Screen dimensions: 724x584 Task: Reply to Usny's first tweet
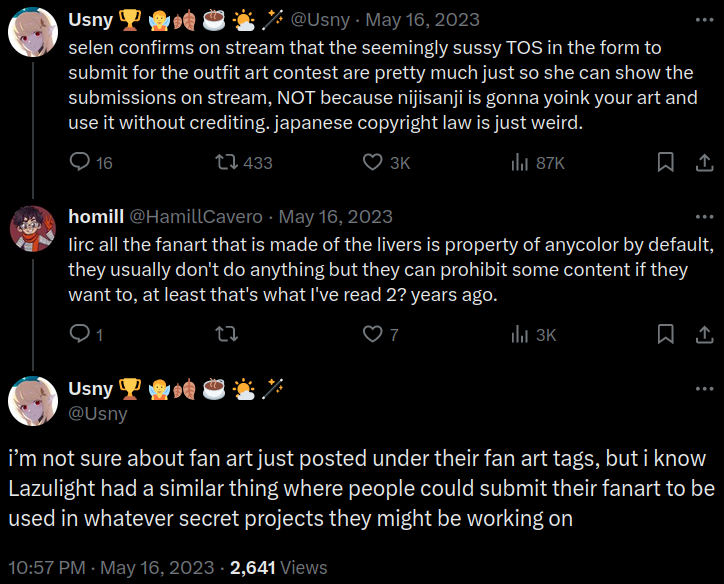[x=81, y=162]
